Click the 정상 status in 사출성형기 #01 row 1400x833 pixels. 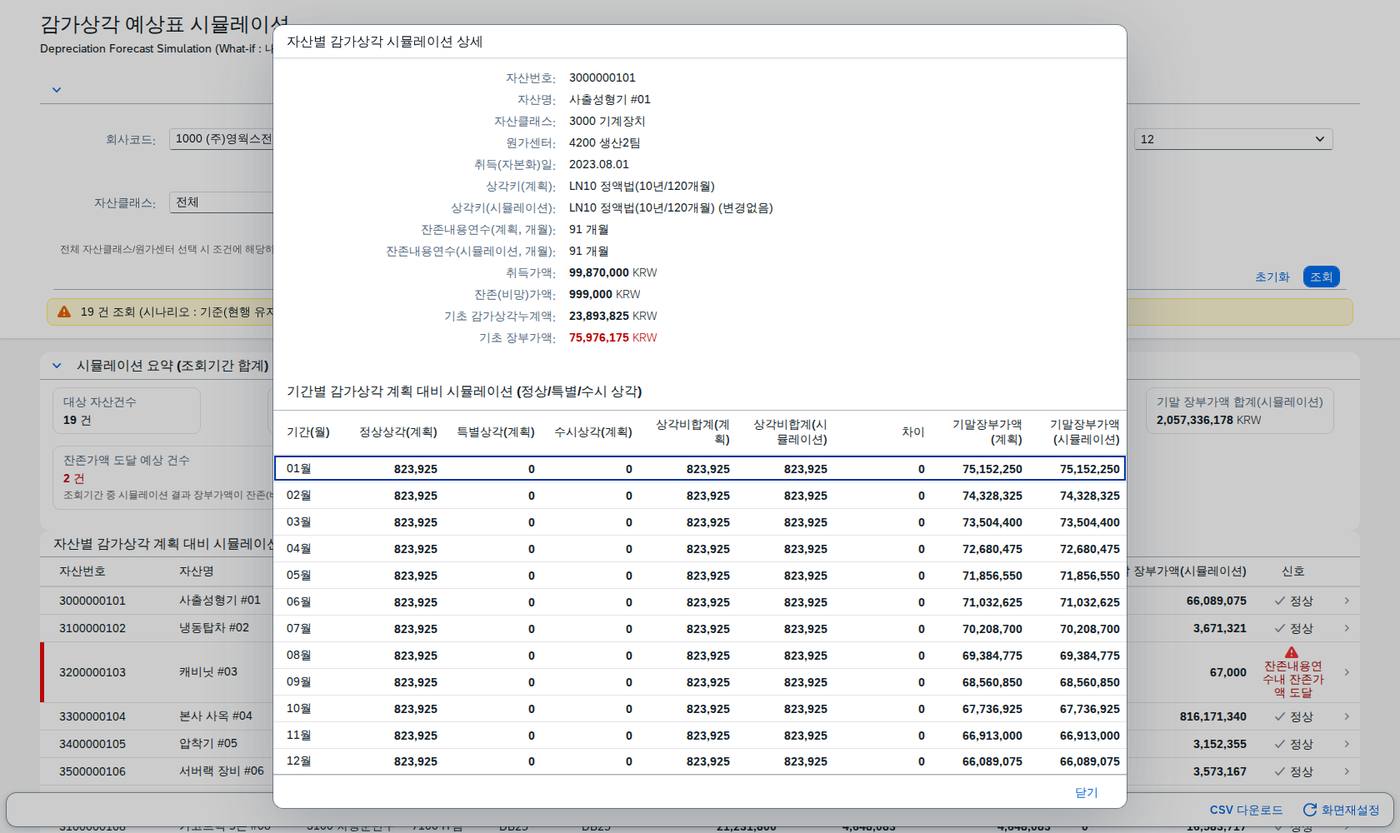1293,601
